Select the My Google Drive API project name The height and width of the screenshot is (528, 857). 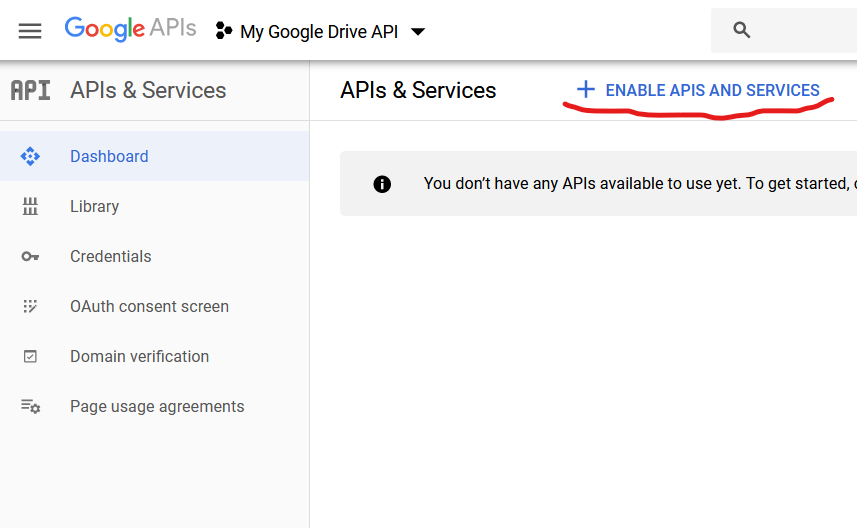coord(319,32)
